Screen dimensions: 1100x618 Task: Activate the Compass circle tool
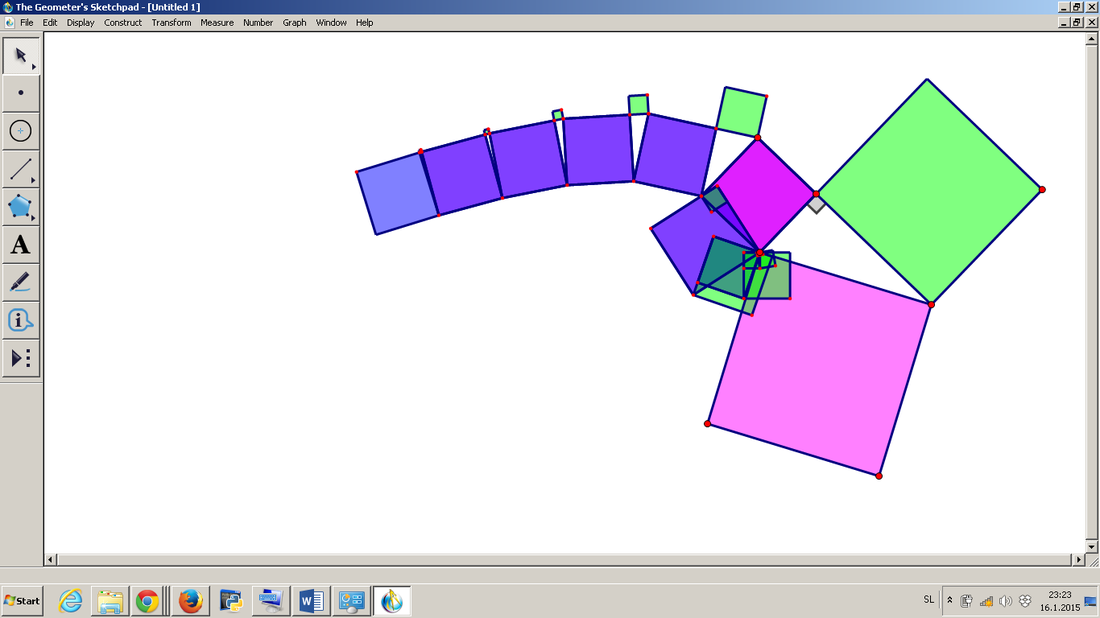[21, 131]
